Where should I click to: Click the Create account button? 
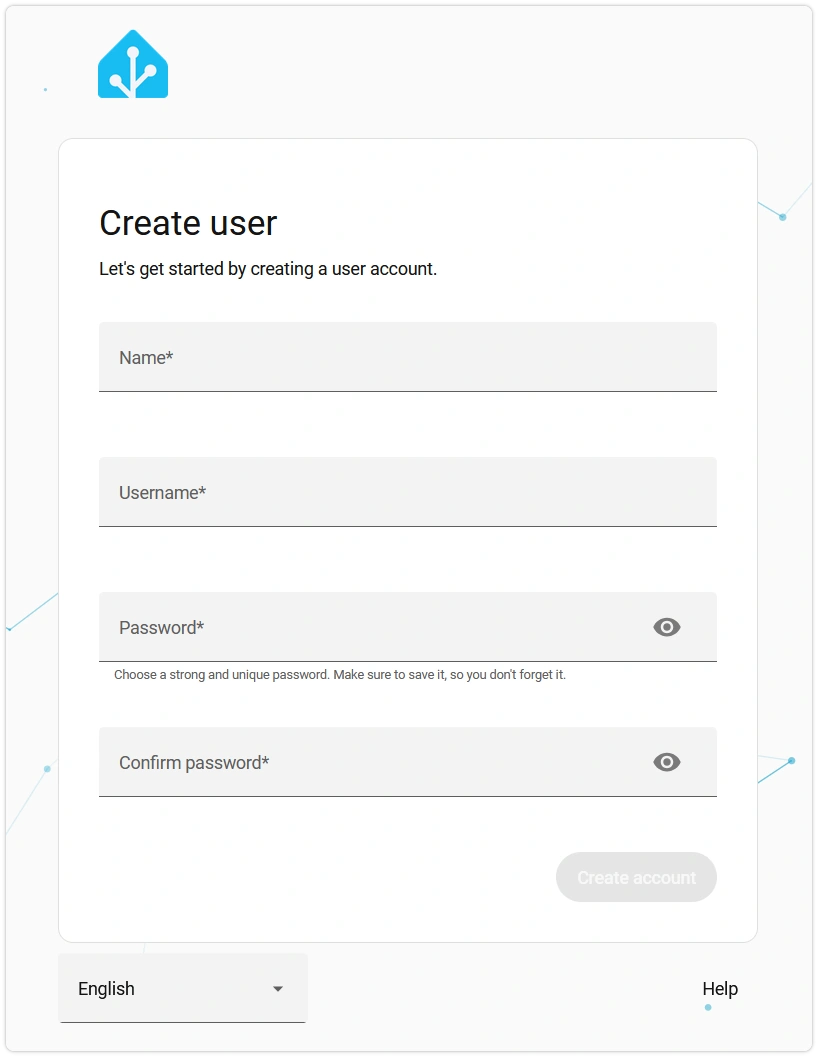636,877
